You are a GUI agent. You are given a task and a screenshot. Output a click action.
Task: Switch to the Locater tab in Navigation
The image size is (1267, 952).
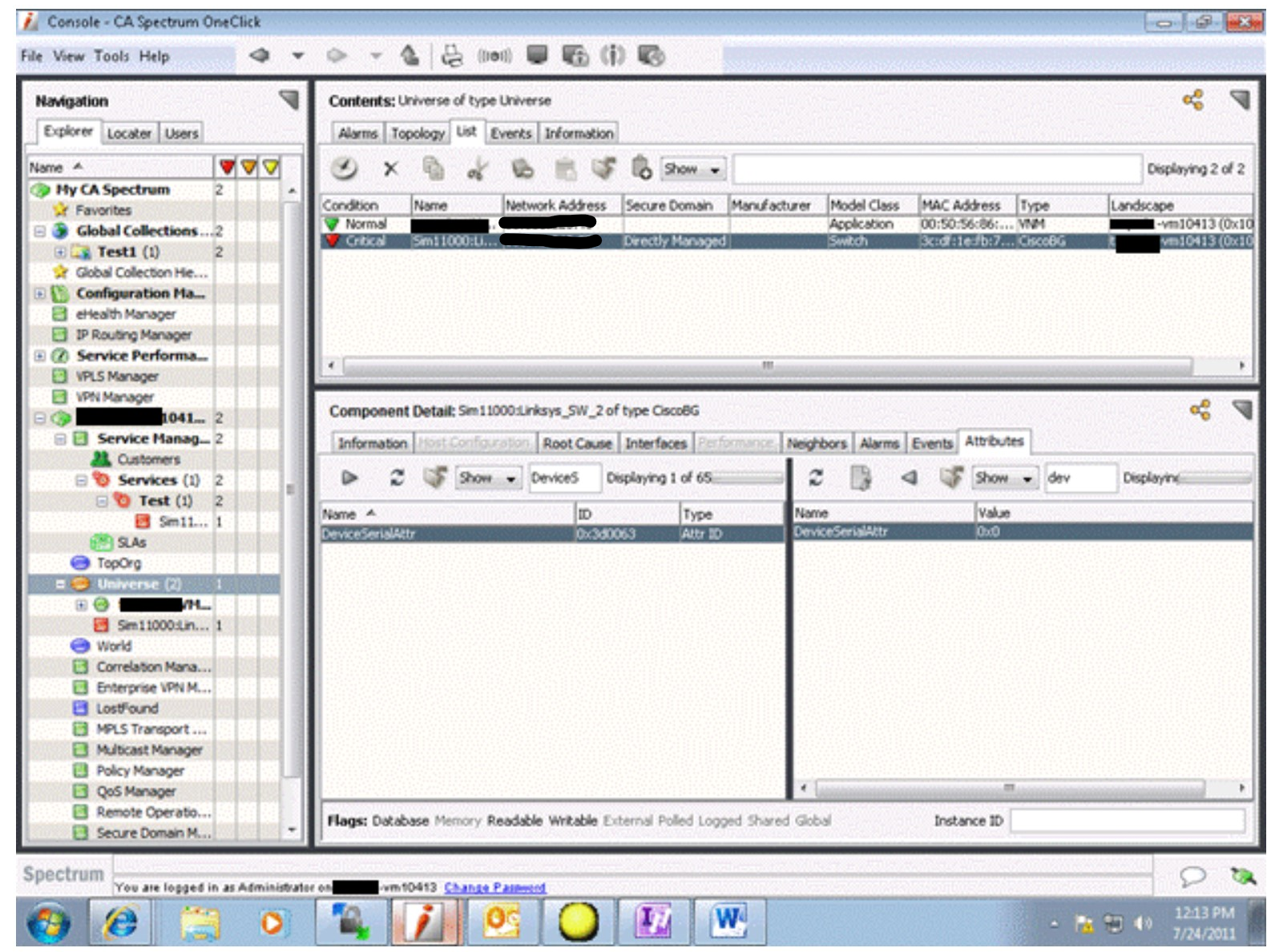click(x=129, y=133)
